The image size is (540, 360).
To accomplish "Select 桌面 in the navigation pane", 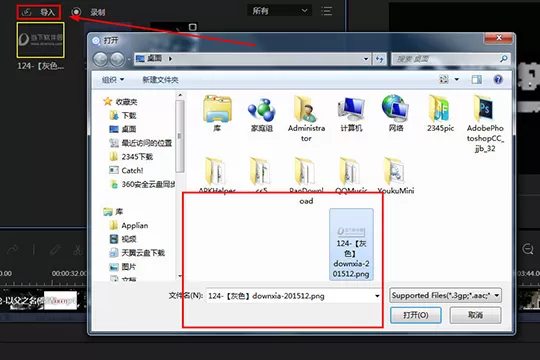I will tap(123, 129).
